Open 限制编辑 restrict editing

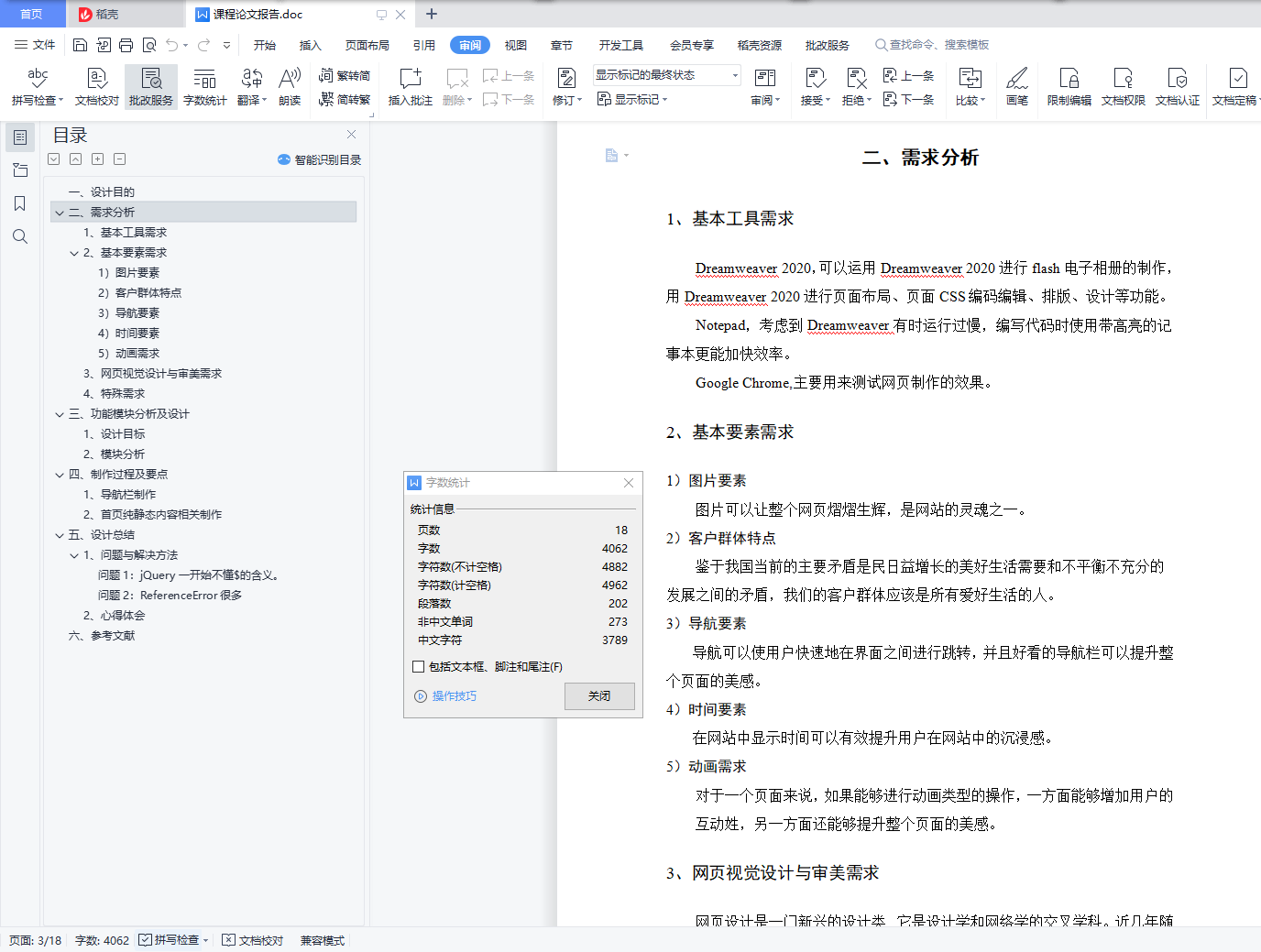point(1069,87)
